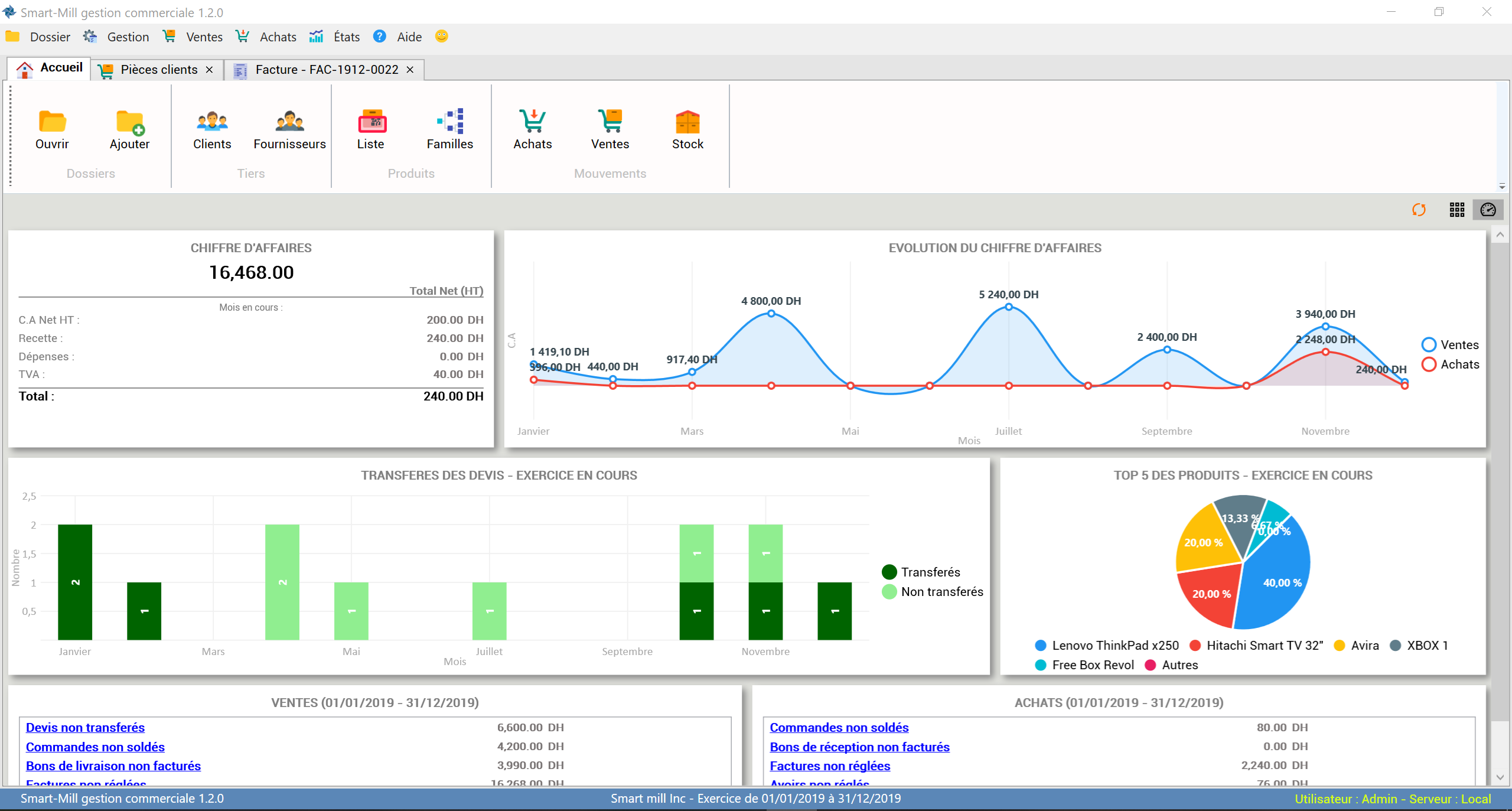
Task: Toggle Free Box Revol legend entry
Action: click(x=1084, y=665)
